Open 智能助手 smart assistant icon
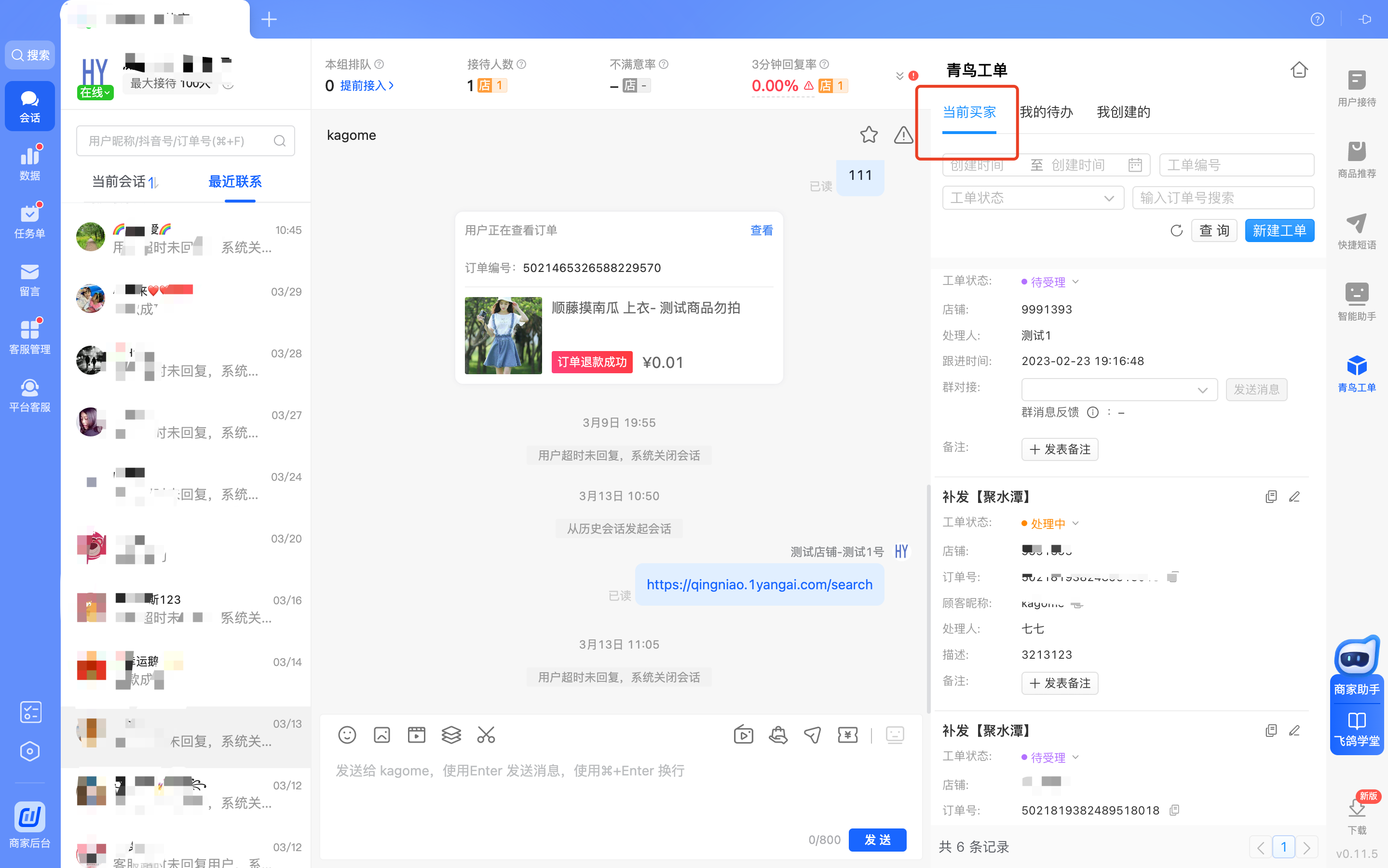This screenshot has height=868, width=1388. (1357, 302)
